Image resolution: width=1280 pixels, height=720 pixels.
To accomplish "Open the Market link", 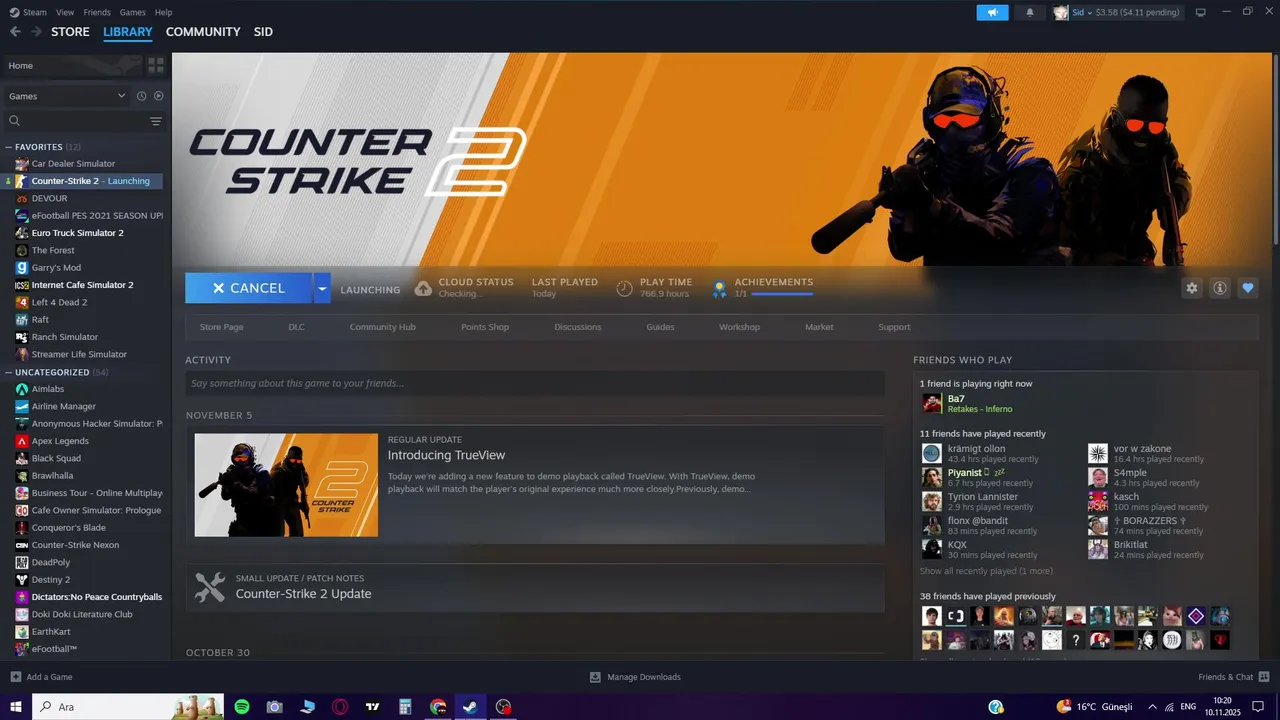I will click(819, 327).
